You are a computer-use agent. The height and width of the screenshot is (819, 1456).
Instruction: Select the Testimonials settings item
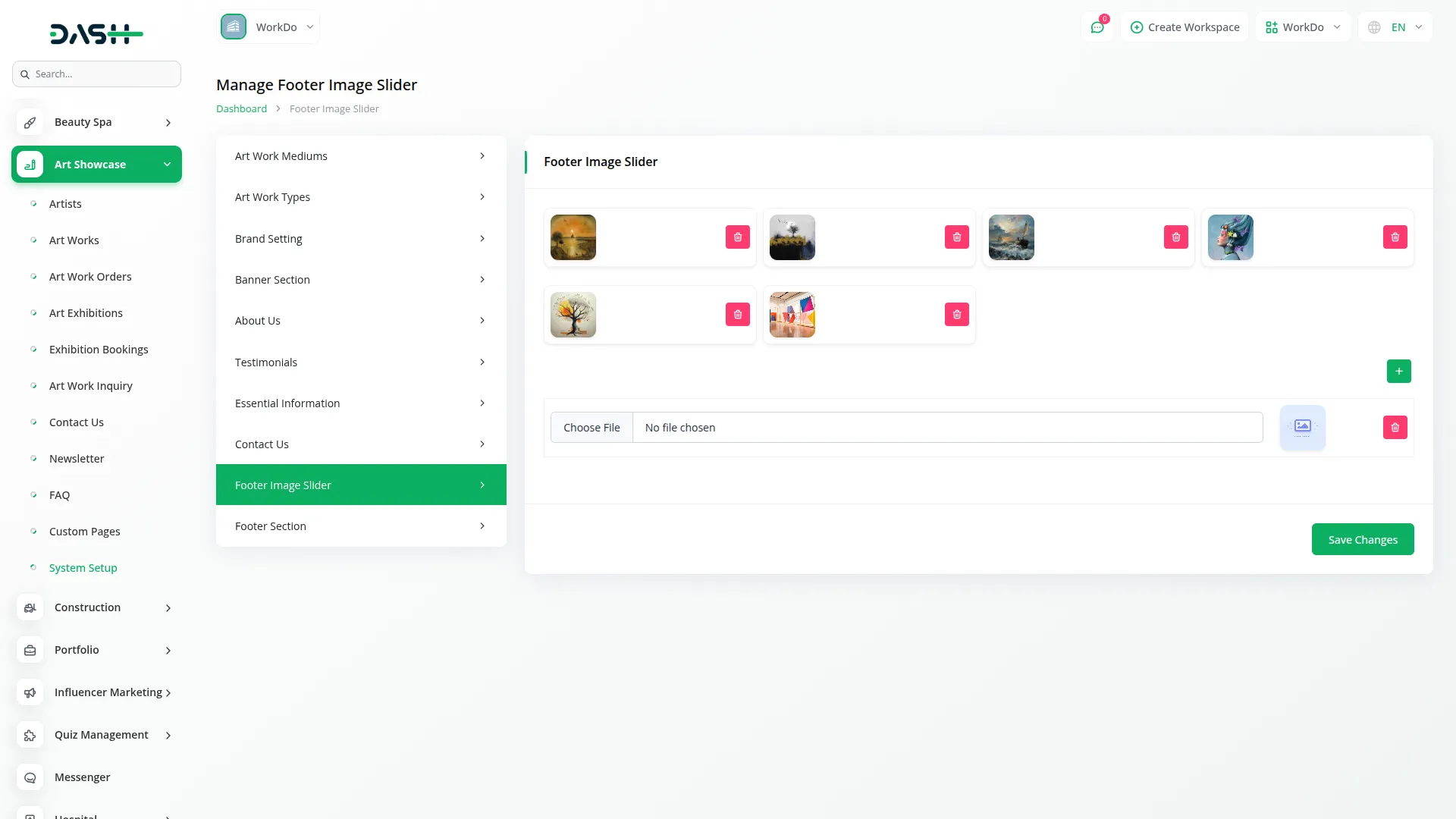[361, 362]
